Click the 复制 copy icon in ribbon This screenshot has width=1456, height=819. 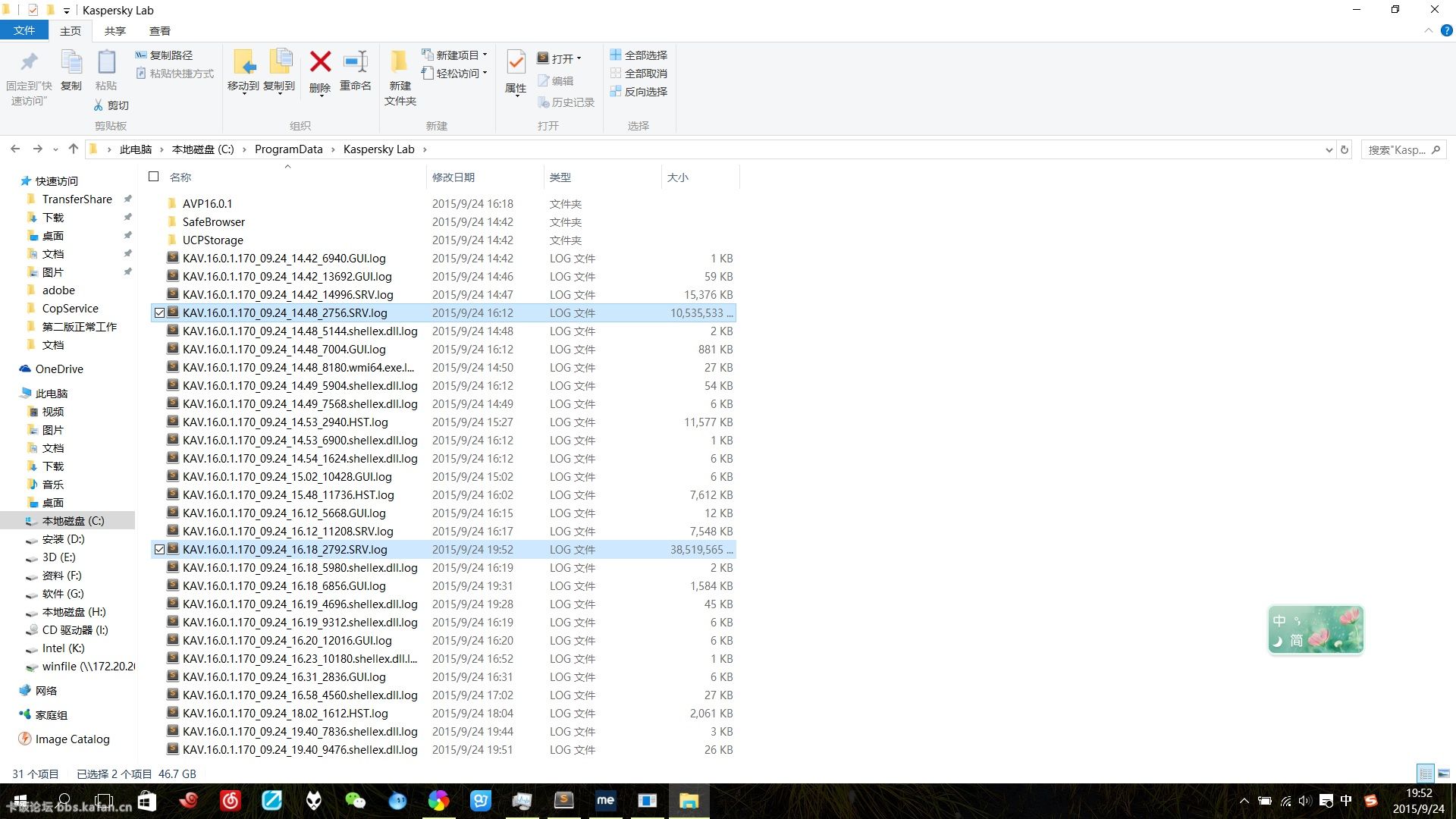[71, 62]
